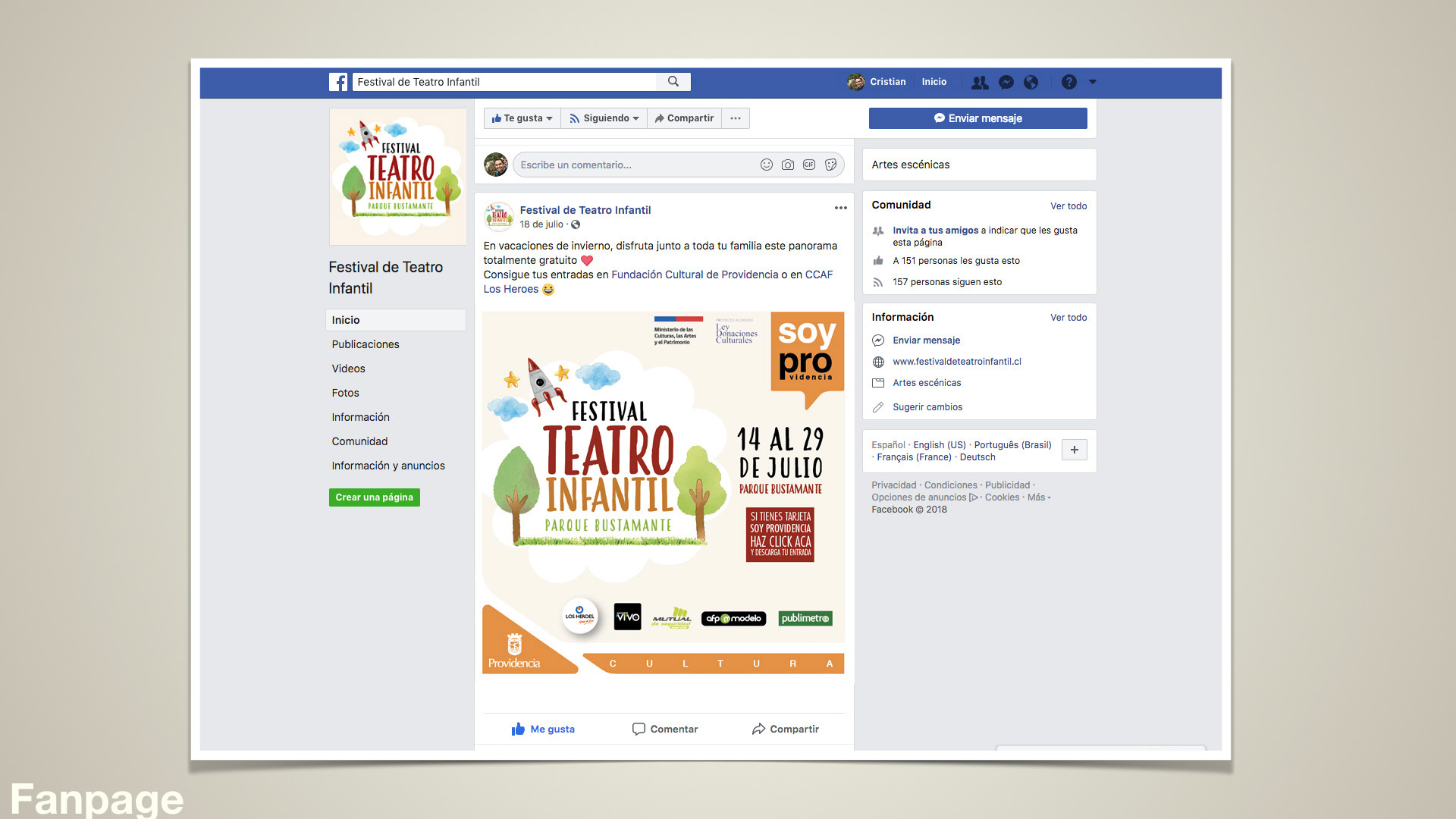The image size is (1456, 819).
Task: Open Fotos section in left menu
Action: pos(345,393)
